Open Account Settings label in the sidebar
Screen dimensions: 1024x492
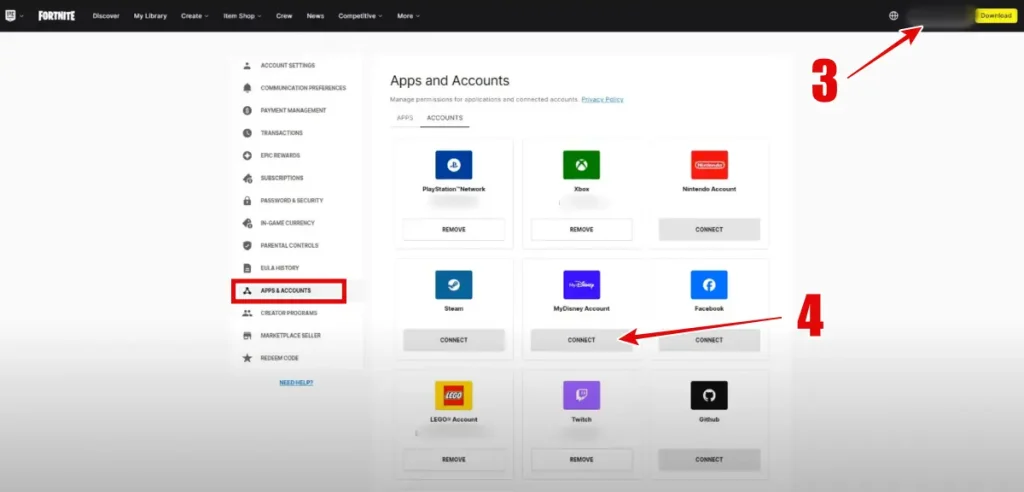(287, 65)
